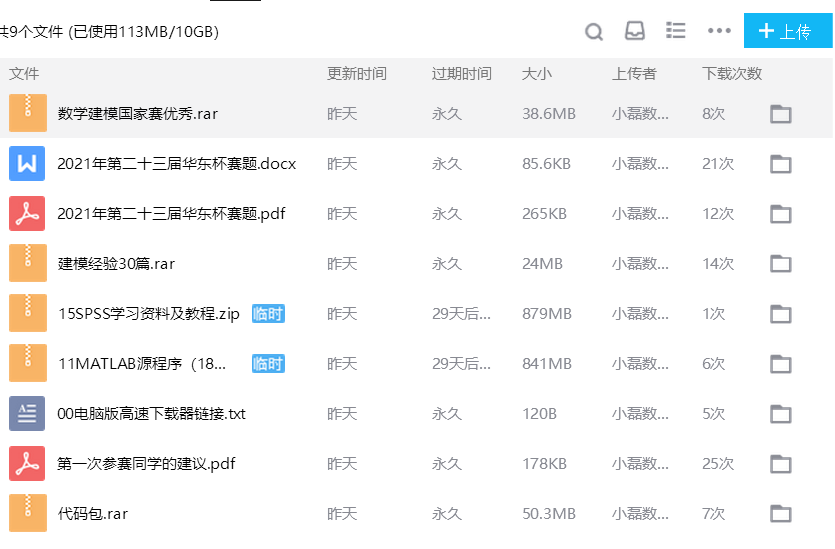This screenshot has width=835, height=549.
Task: Click PDF icon of 2021年第二十三届华东杯赛题.pdf
Action: (x=27, y=214)
